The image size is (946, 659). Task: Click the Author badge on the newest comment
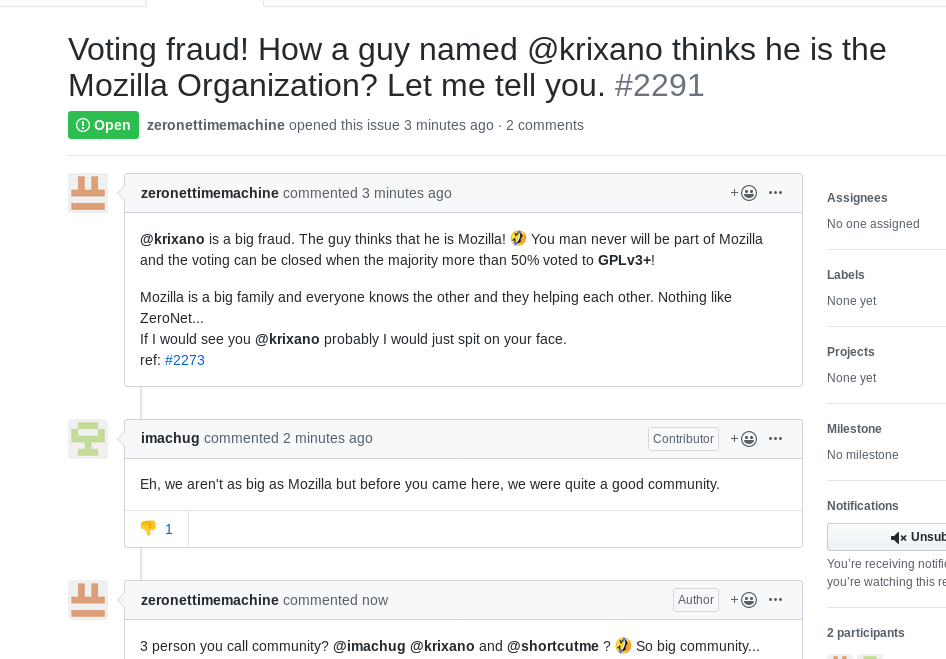tap(695, 599)
